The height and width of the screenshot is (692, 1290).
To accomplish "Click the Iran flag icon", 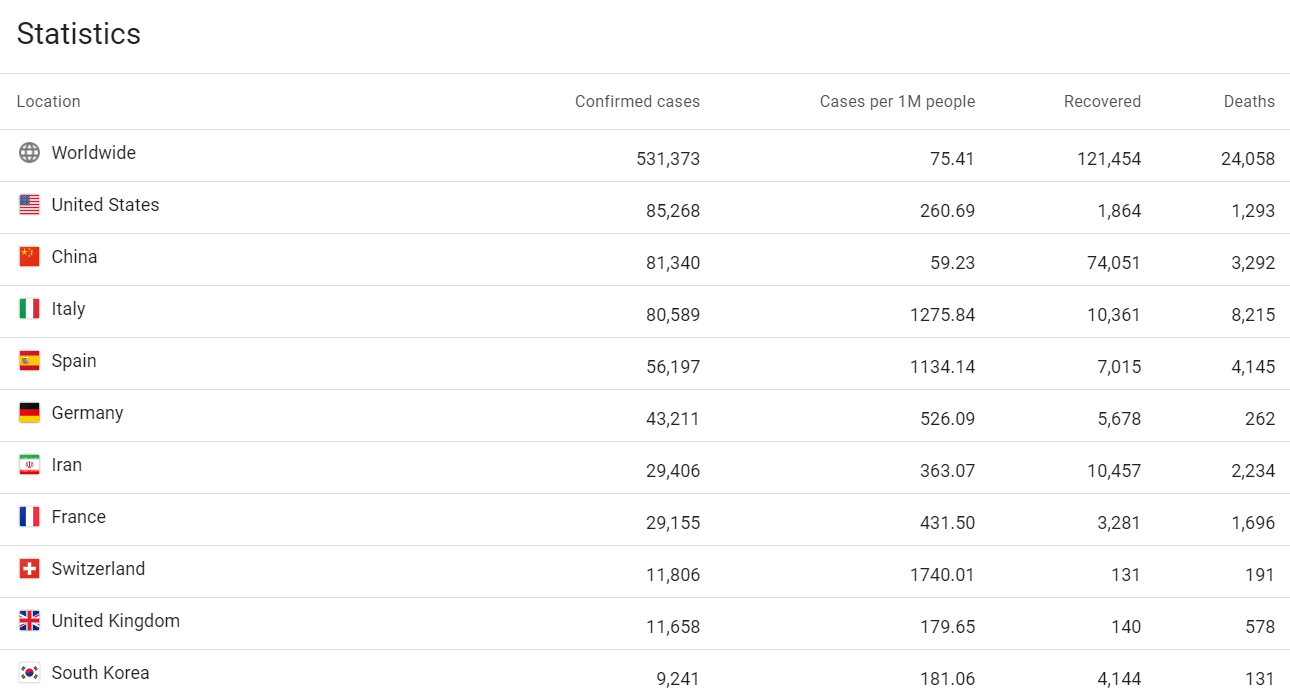I will (x=30, y=465).
